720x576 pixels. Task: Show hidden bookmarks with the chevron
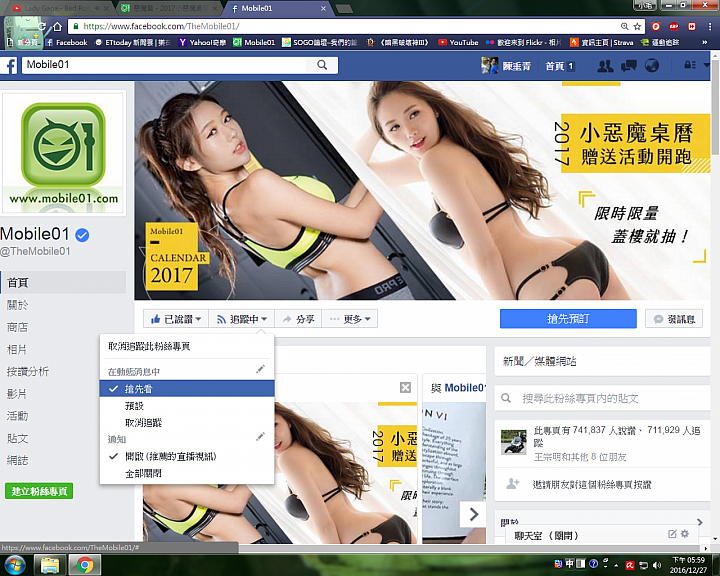click(705, 42)
